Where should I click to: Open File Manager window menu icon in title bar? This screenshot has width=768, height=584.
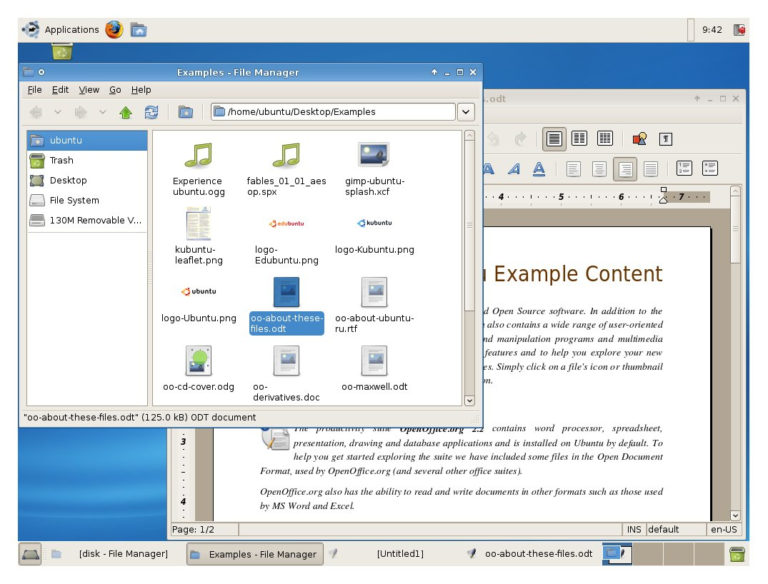click(28, 72)
